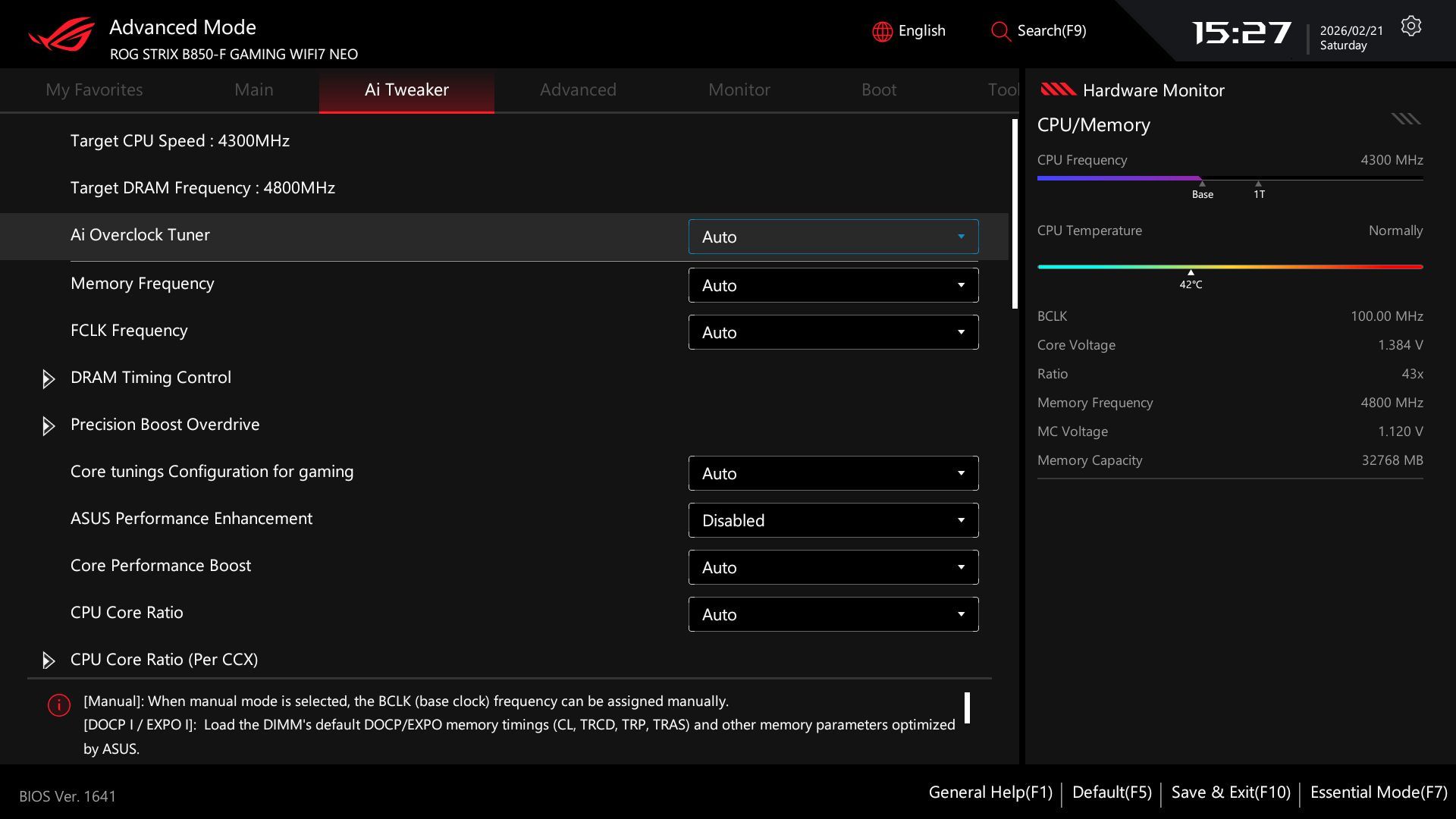Click the Ratio 43x value

click(1412, 374)
